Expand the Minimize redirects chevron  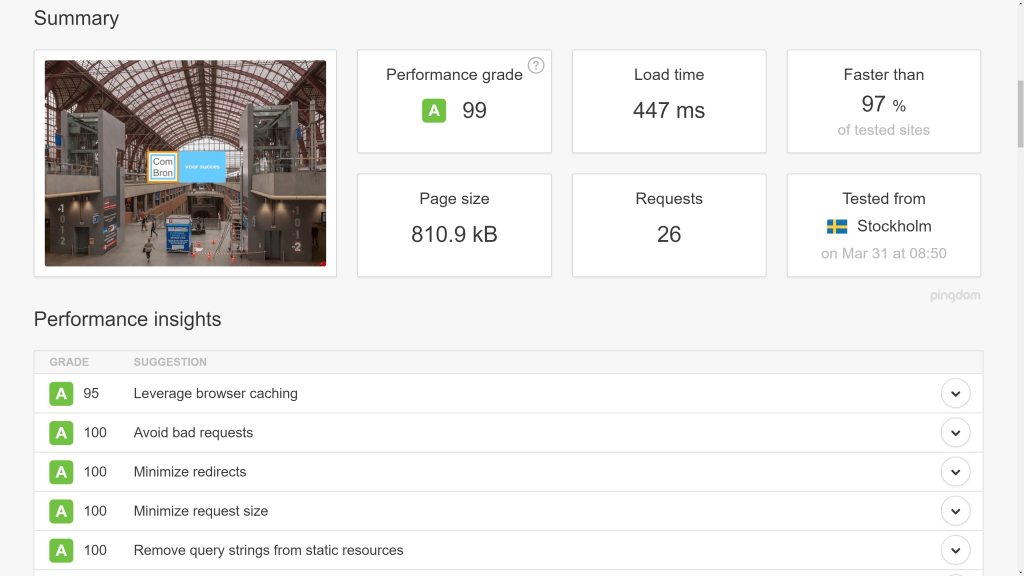point(955,472)
